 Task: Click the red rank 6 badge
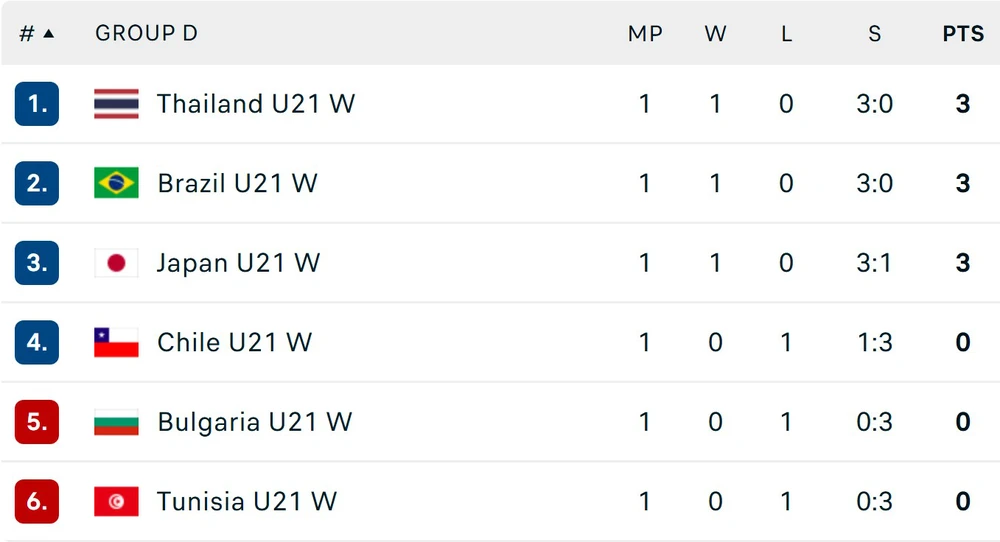37,501
